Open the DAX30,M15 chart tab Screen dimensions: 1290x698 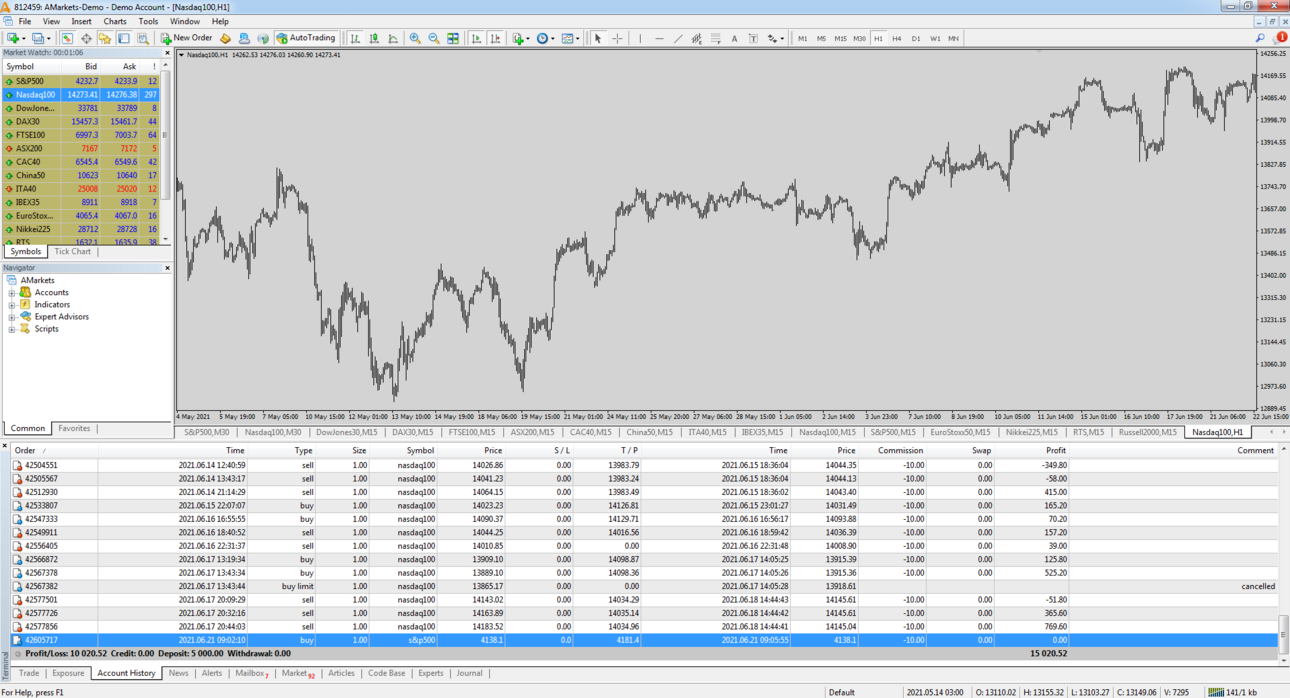pyautogui.click(x=412, y=433)
